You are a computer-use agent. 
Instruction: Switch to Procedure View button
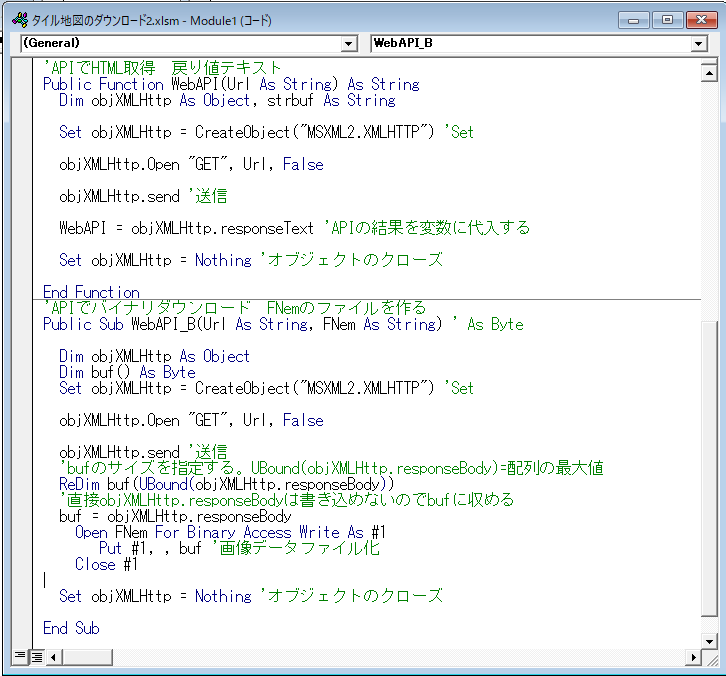pos(20,656)
